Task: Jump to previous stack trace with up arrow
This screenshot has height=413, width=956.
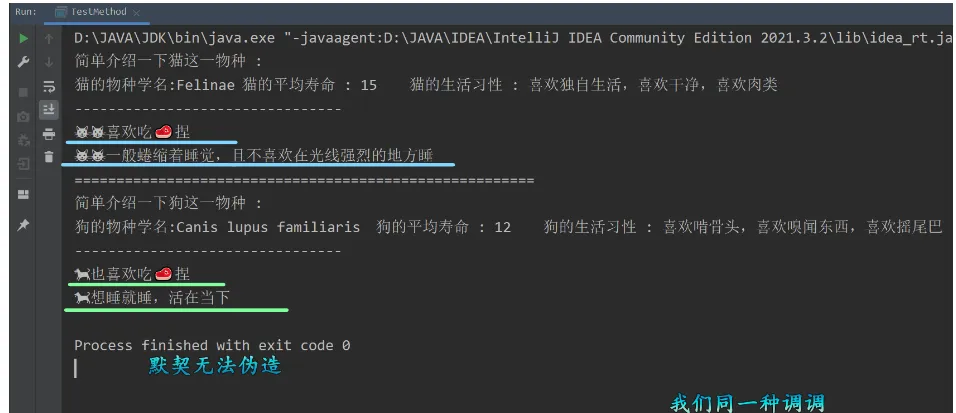Action: [49, 39]
